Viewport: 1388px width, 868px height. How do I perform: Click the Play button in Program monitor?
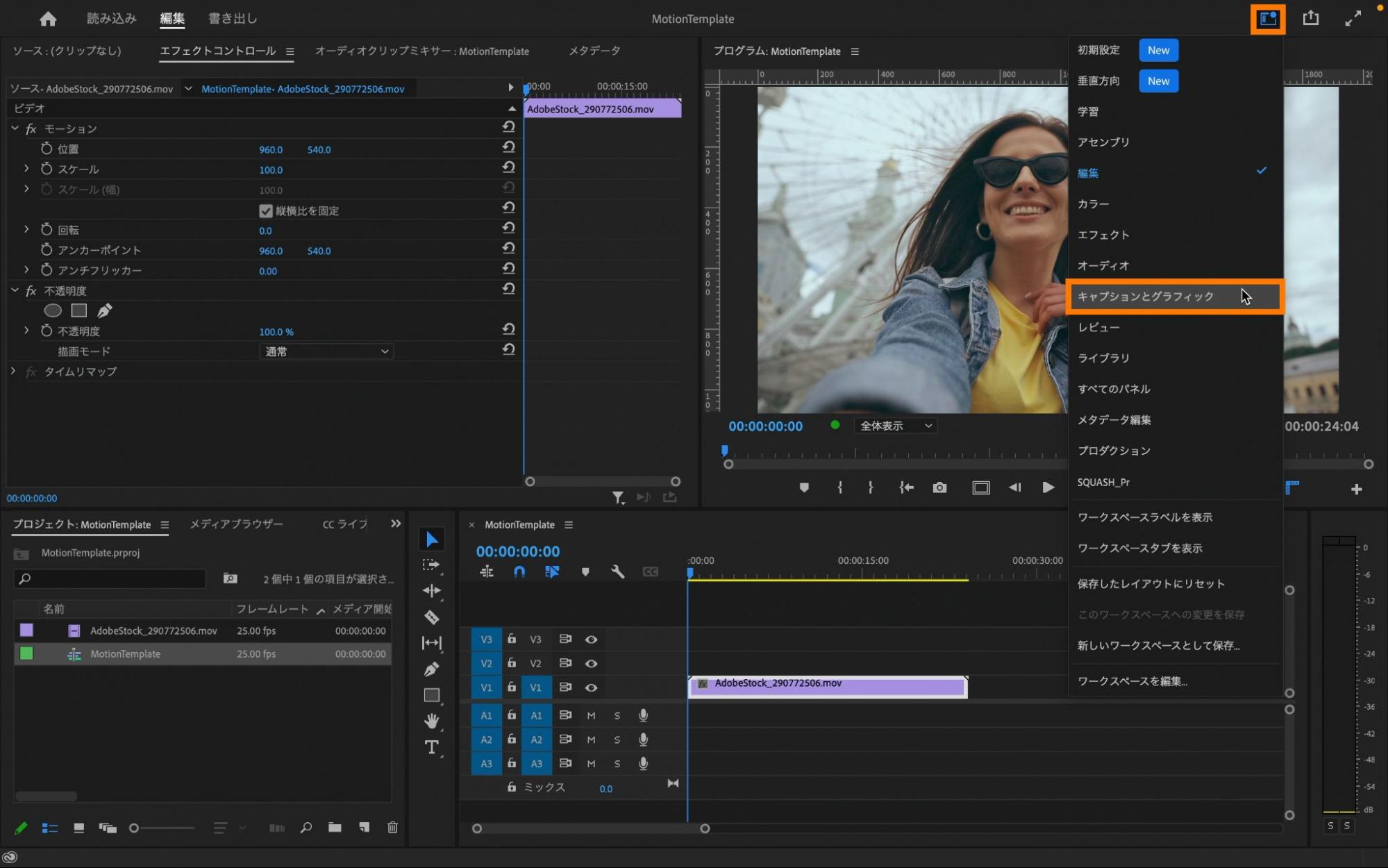click(x=1048, y=487)
